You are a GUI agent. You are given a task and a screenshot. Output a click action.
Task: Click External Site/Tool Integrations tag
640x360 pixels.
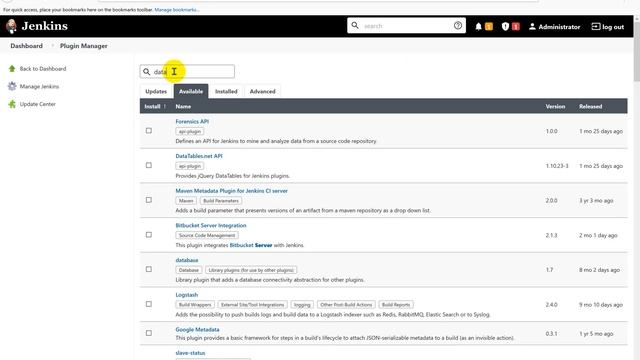pos(252,305)
